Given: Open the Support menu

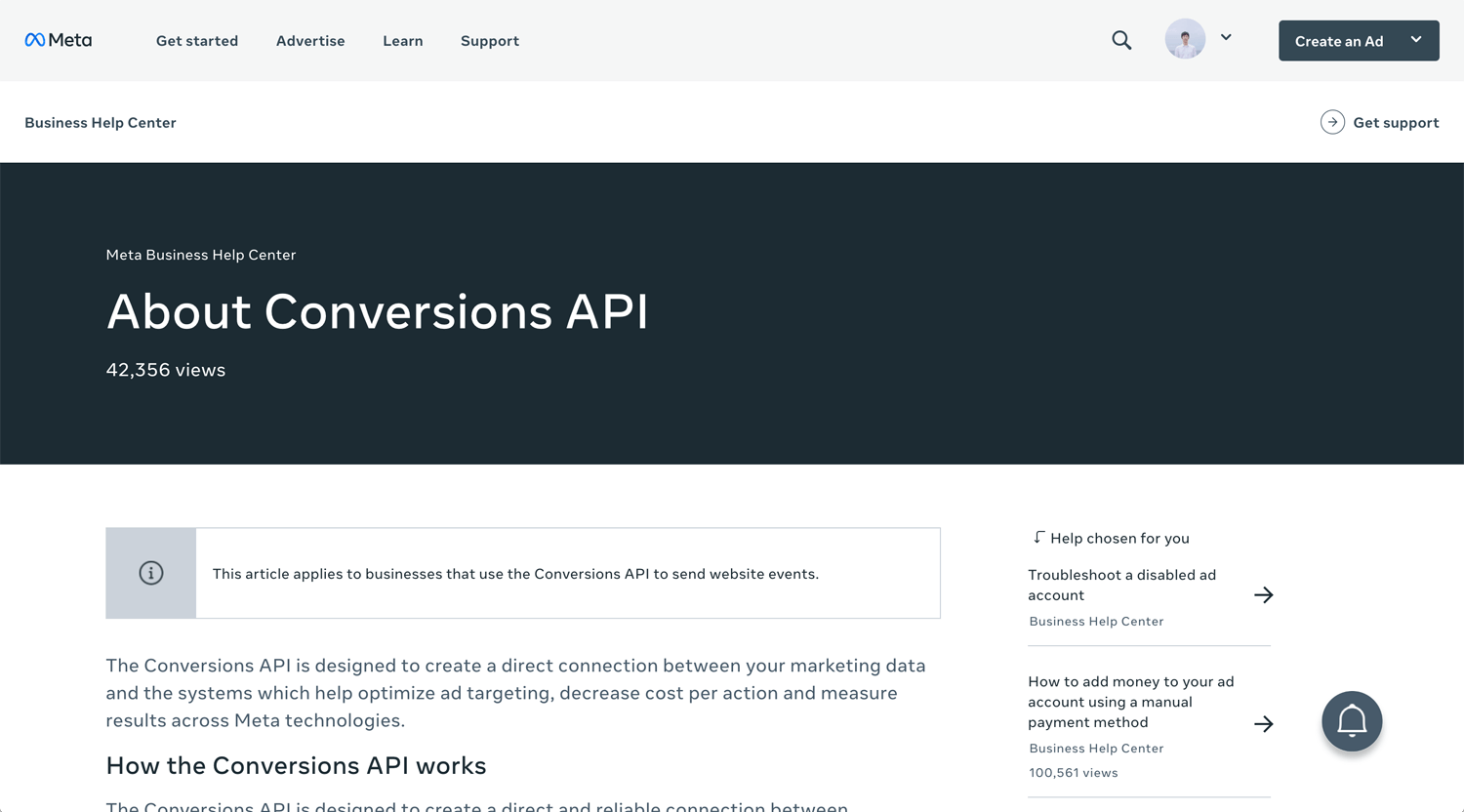Looking at the screenshot, I should click(490, 41).
